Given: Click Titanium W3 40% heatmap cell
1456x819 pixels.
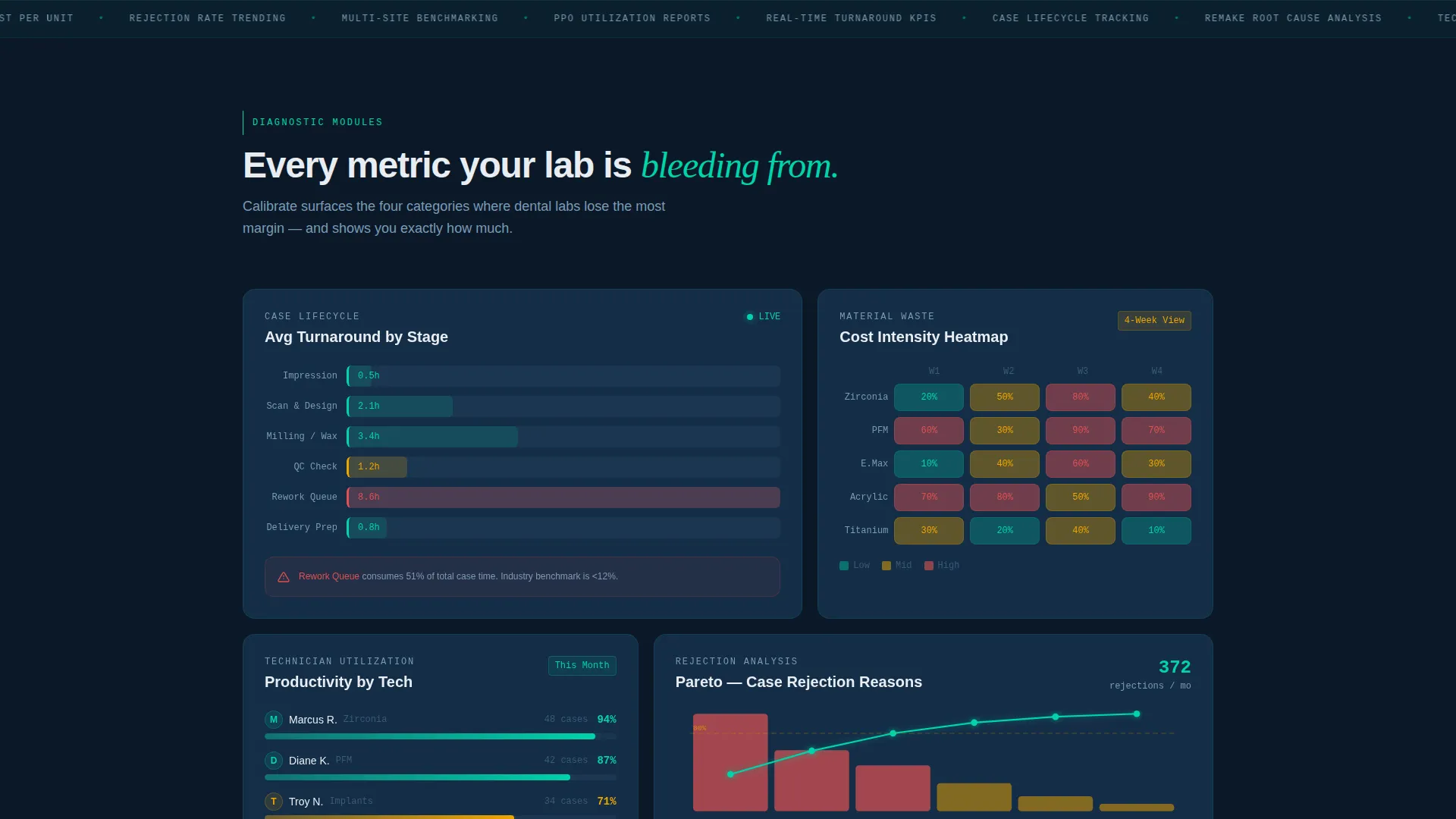Looking at the screenshot, I should click(x=1081, y=531).
